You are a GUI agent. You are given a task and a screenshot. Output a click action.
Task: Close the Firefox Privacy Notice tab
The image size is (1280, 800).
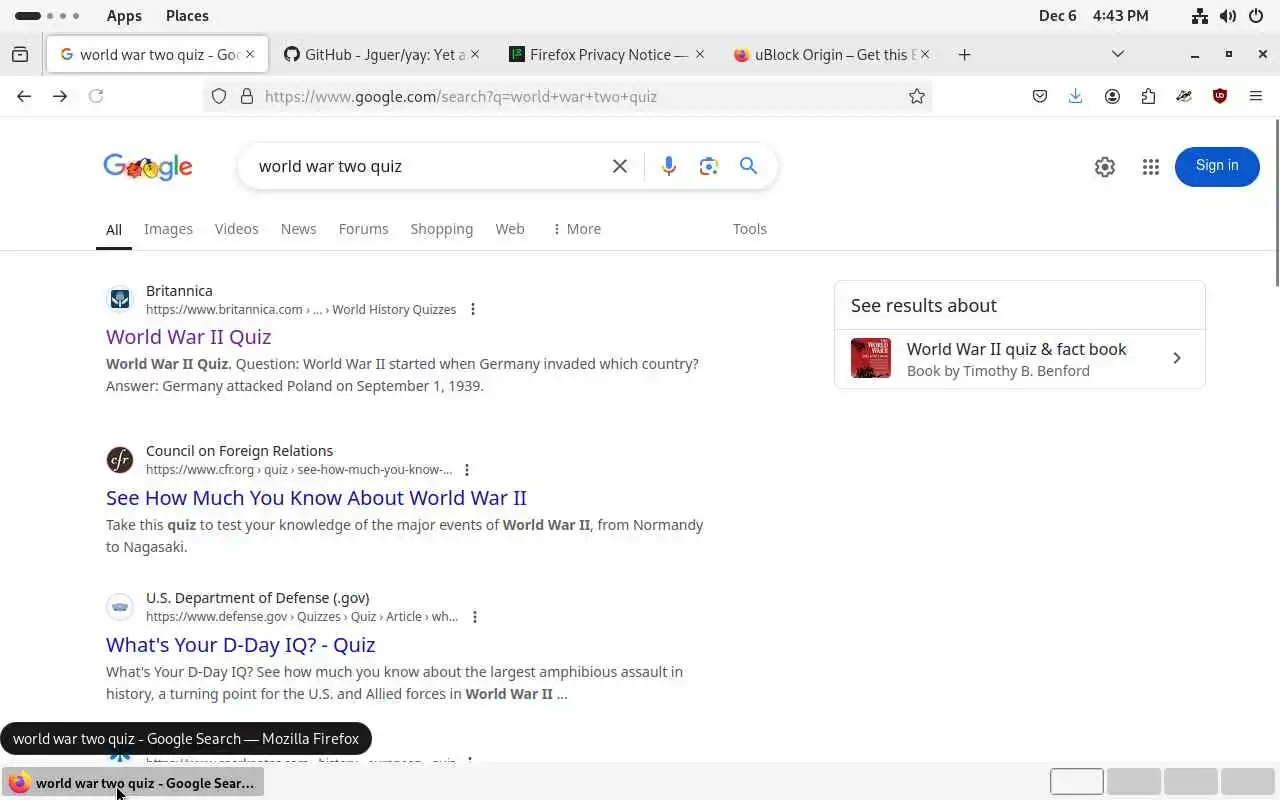coord(700,54)
